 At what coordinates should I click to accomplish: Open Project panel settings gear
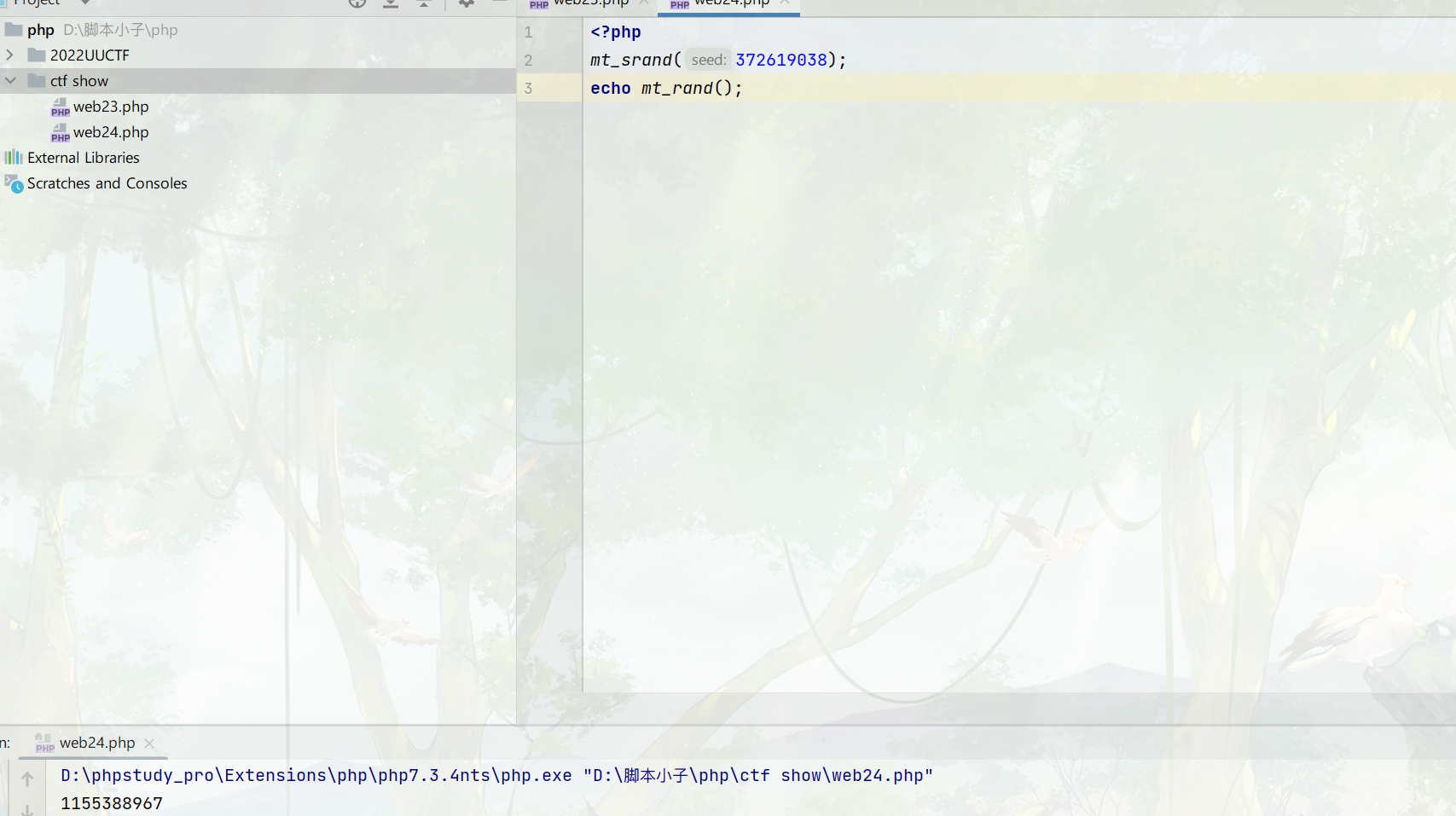tap(467, 3)
